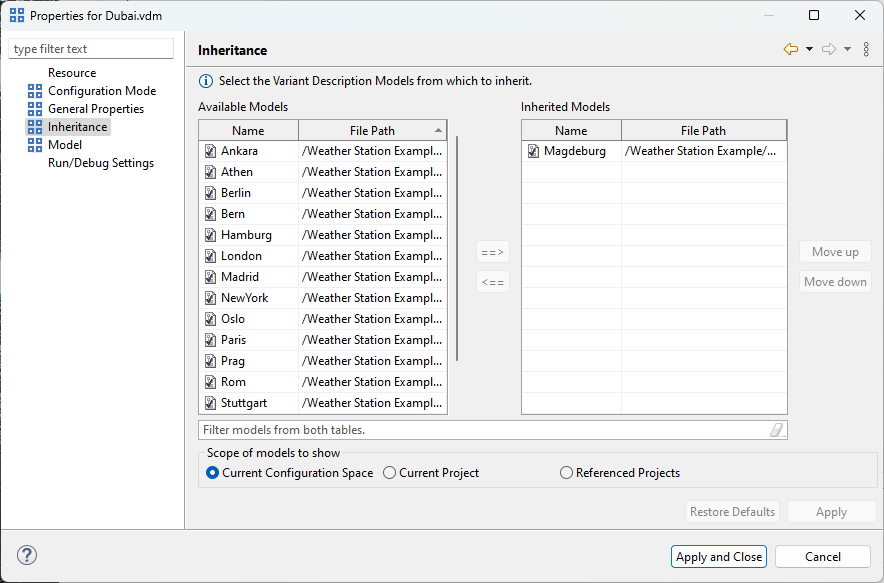Uncheck Magdeburg in Inherited Models

pyautogui.click(x=533, y=150)
